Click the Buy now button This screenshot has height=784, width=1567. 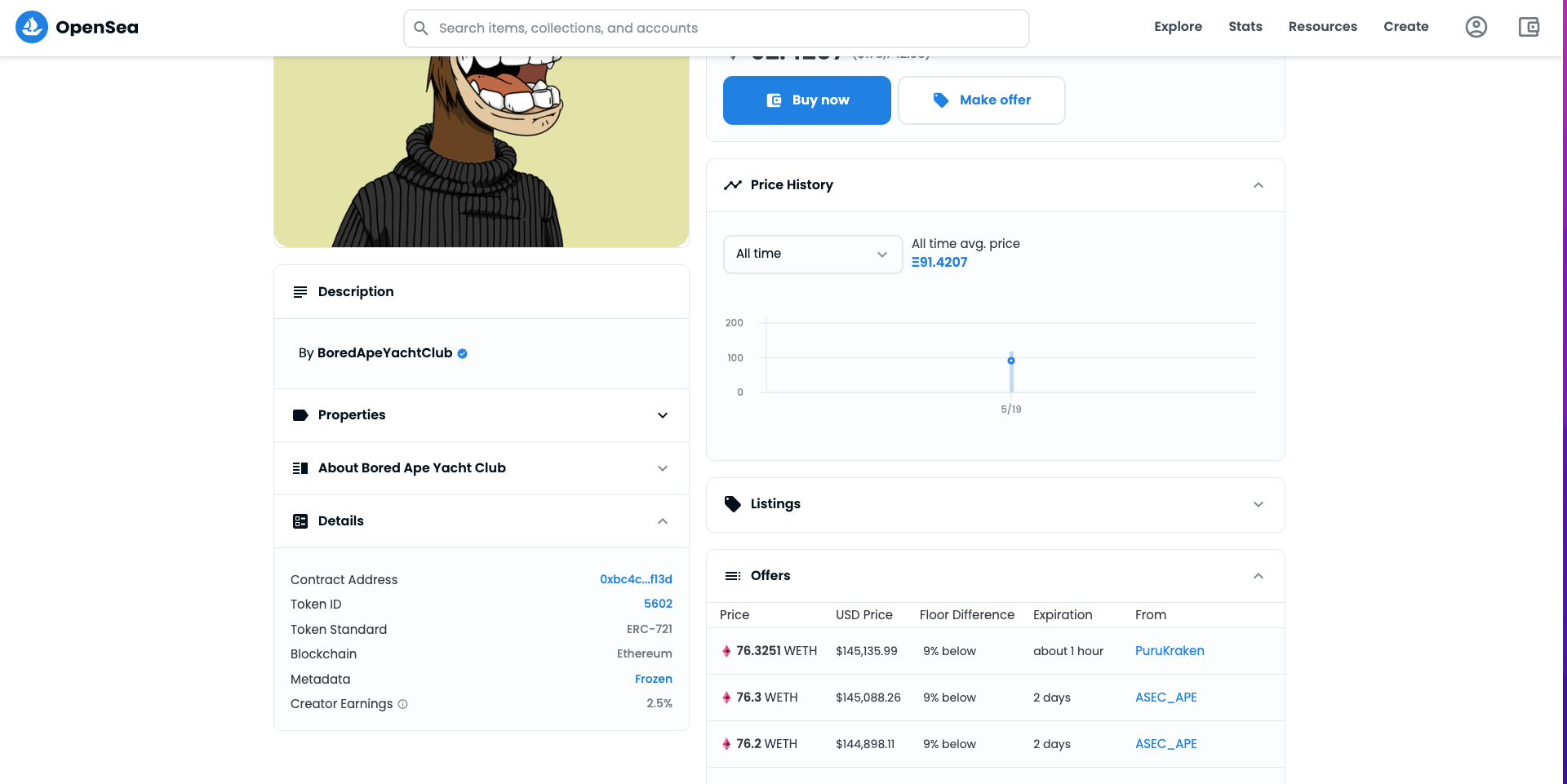[806, 100]
